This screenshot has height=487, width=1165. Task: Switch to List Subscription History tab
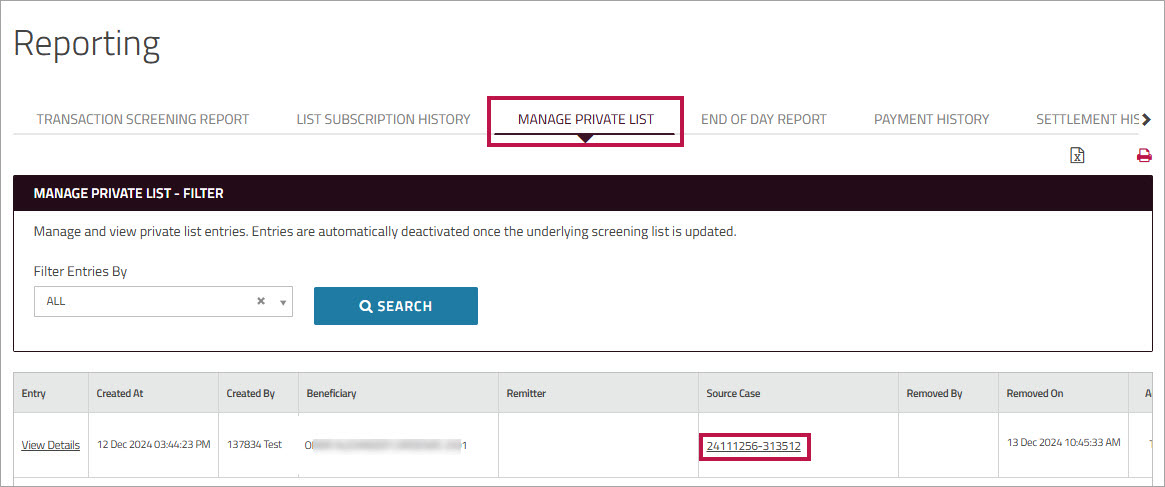[x=383, y=119]
